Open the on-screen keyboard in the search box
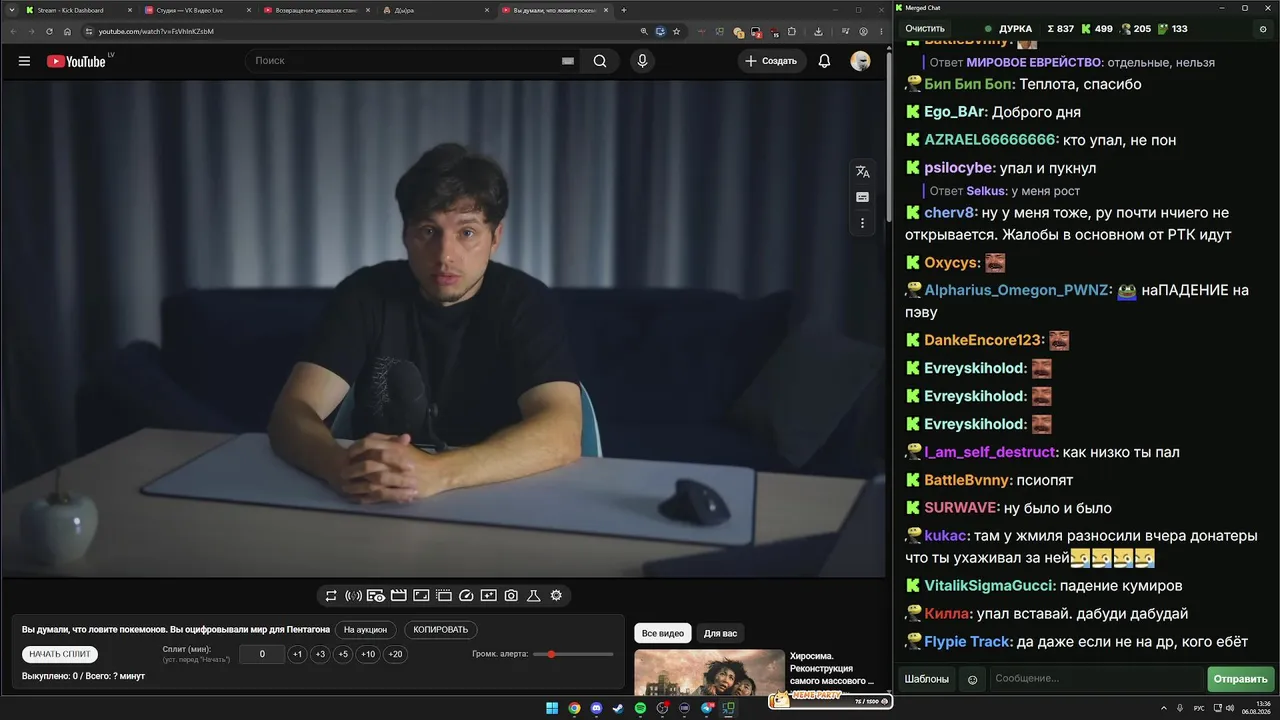Viewport: 1280px width, 720px height. coord(568,61)
